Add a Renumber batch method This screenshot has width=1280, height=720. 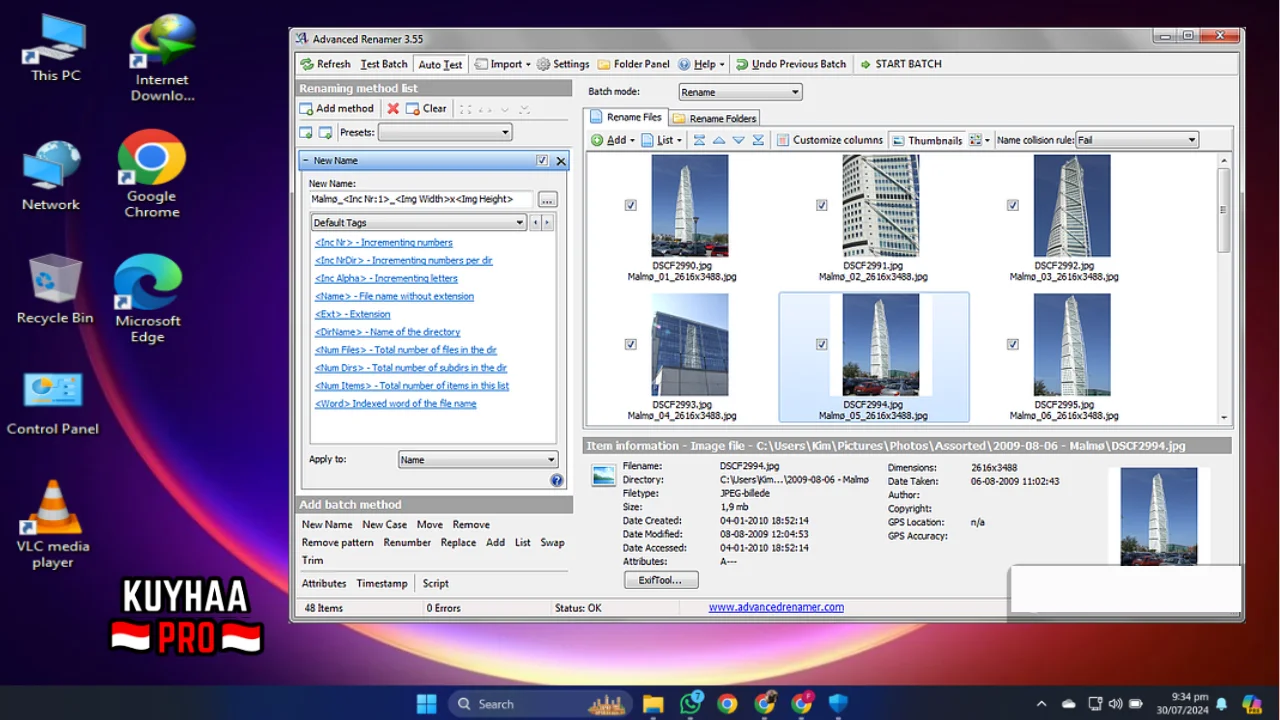pos(407,543)
